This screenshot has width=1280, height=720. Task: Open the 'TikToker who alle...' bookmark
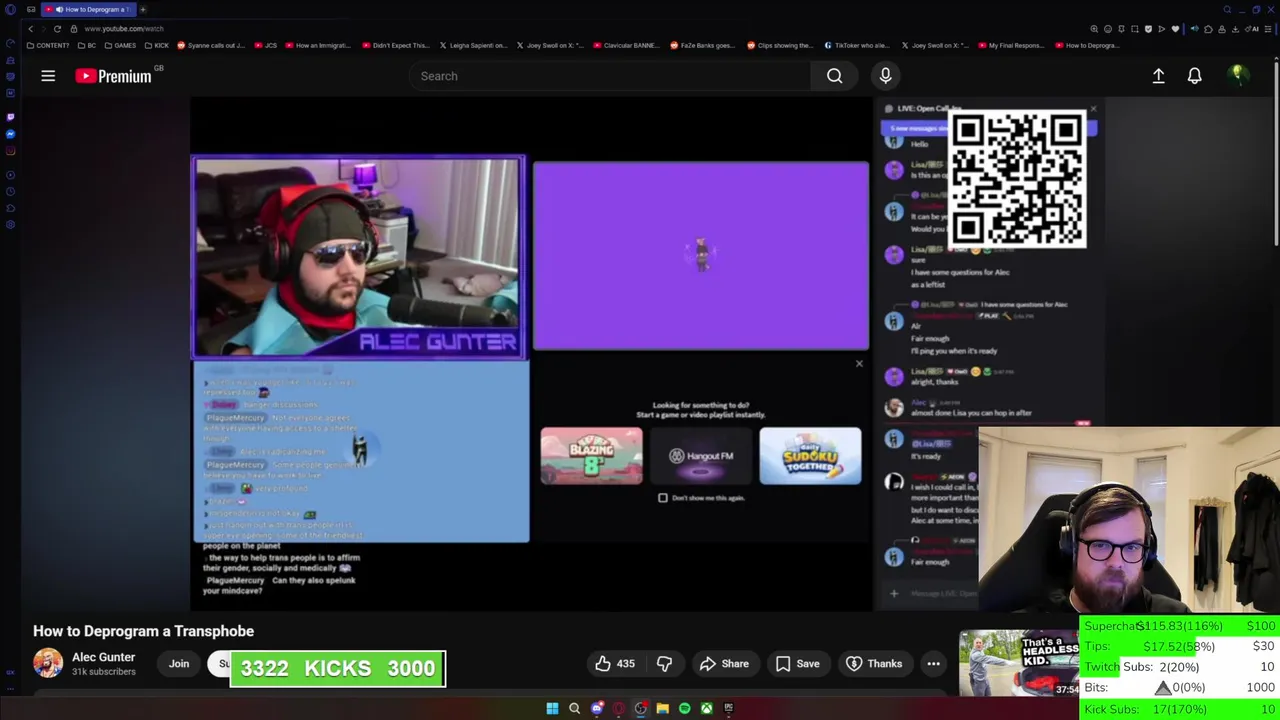tap(858, 45)
